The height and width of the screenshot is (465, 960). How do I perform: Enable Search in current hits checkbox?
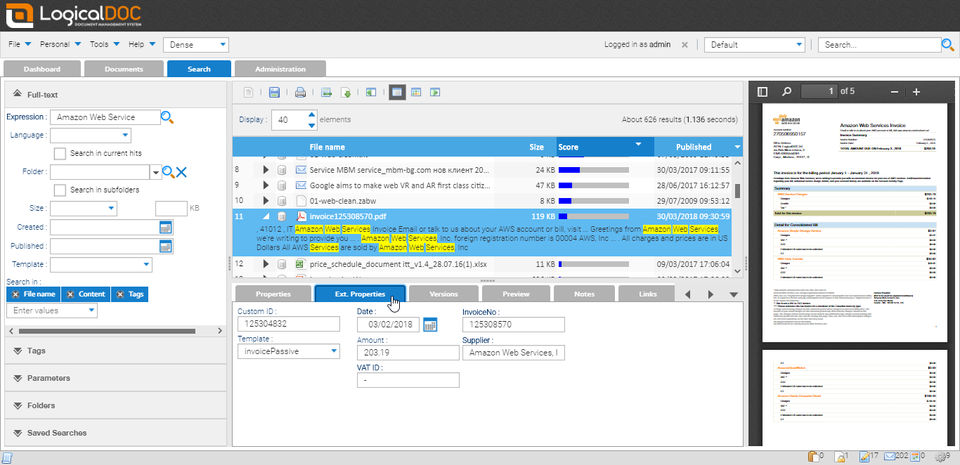60,153
